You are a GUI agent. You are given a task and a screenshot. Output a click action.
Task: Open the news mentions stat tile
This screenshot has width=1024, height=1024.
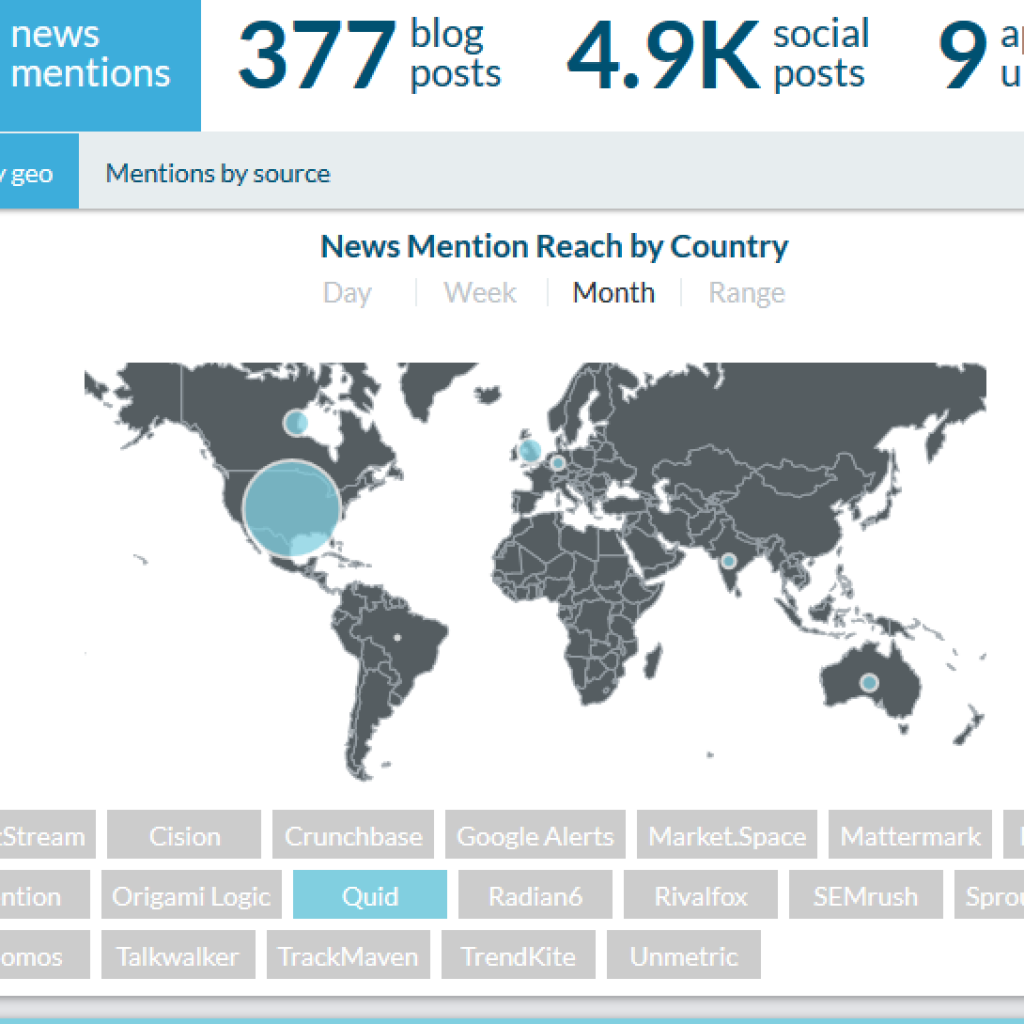coord(100,65)
